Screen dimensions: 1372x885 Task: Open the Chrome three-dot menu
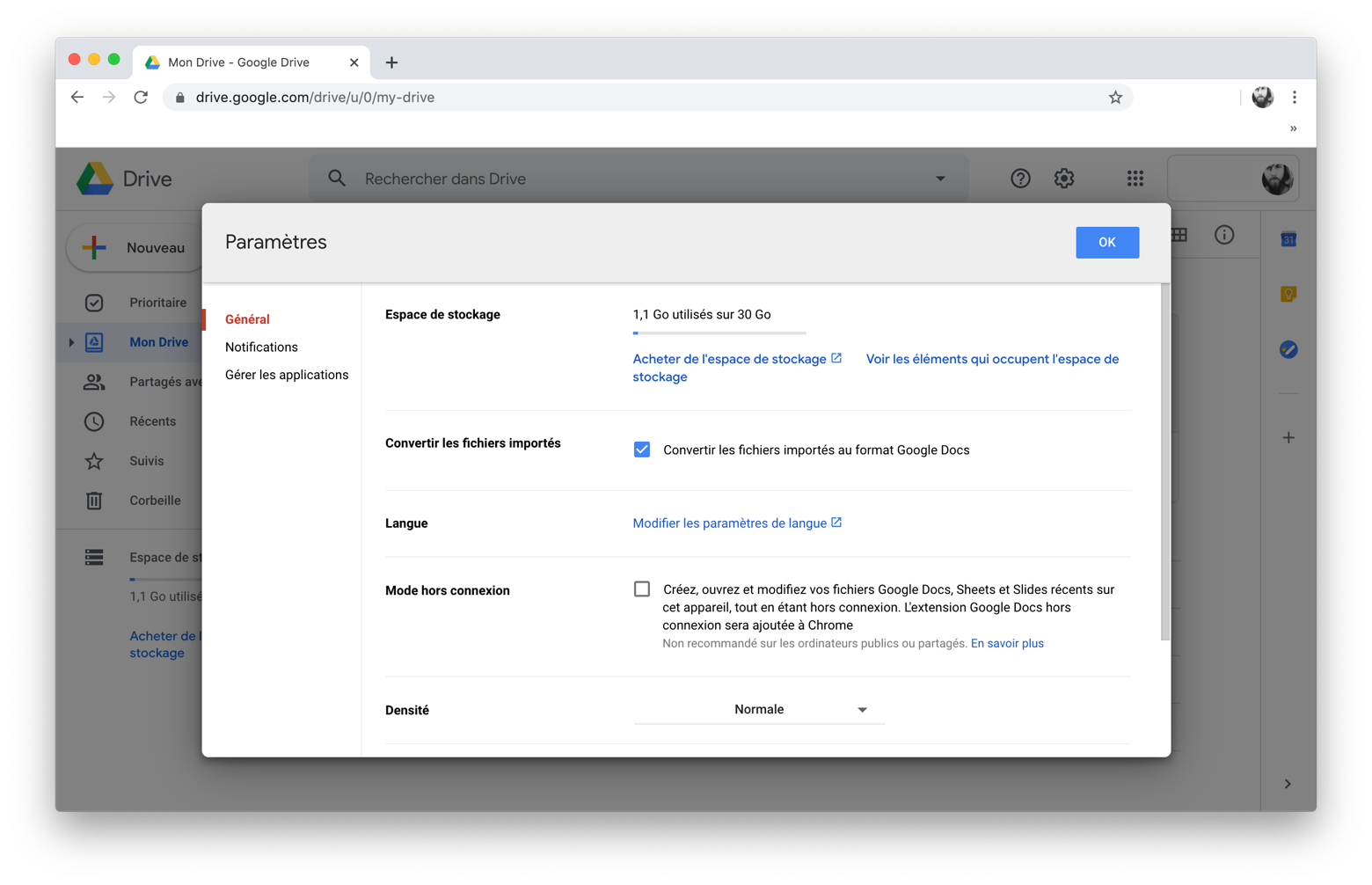[x=1295, y=98]
